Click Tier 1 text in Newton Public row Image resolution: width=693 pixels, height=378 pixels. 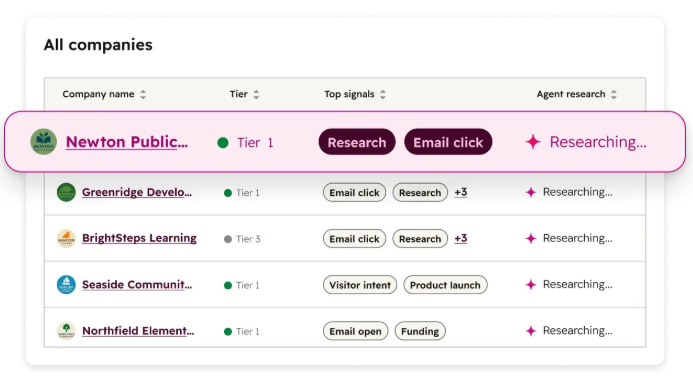(255, 143)
